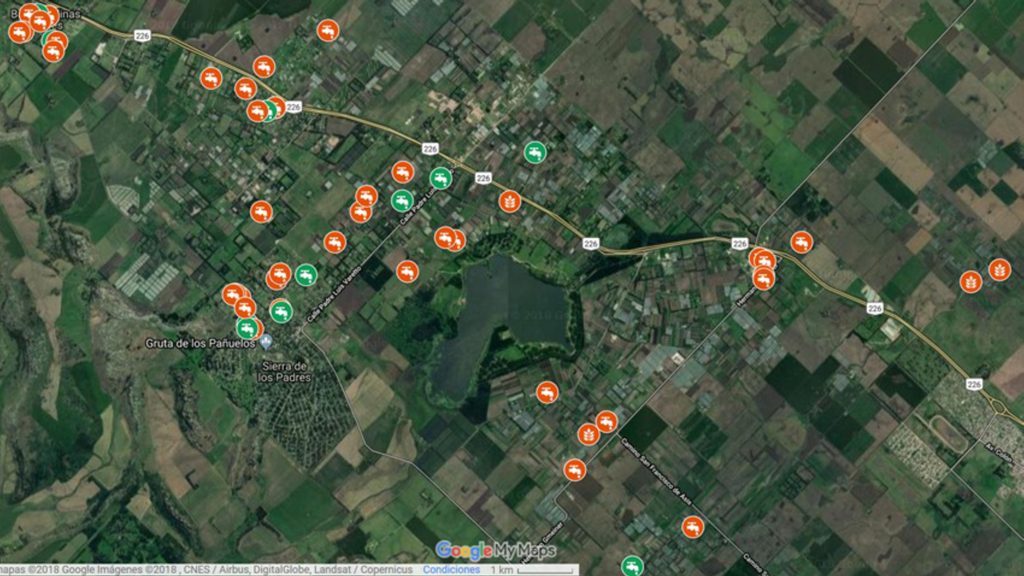This screenshot has width=1024, height=576.
Task: Open the lone orange faucet marker northeast of the crossroads cluster
Action: (801, 242)
